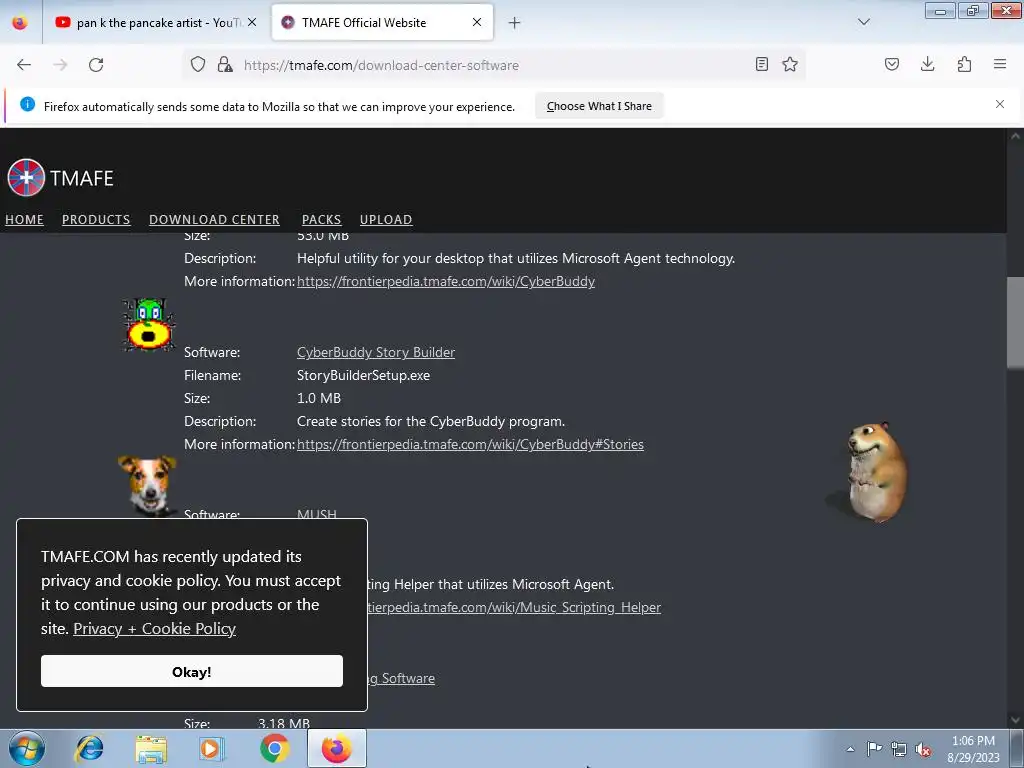The height and width of the screenshot is (768, 1024).
Task: Expand the list all tabs chevron
Action: 864,22
